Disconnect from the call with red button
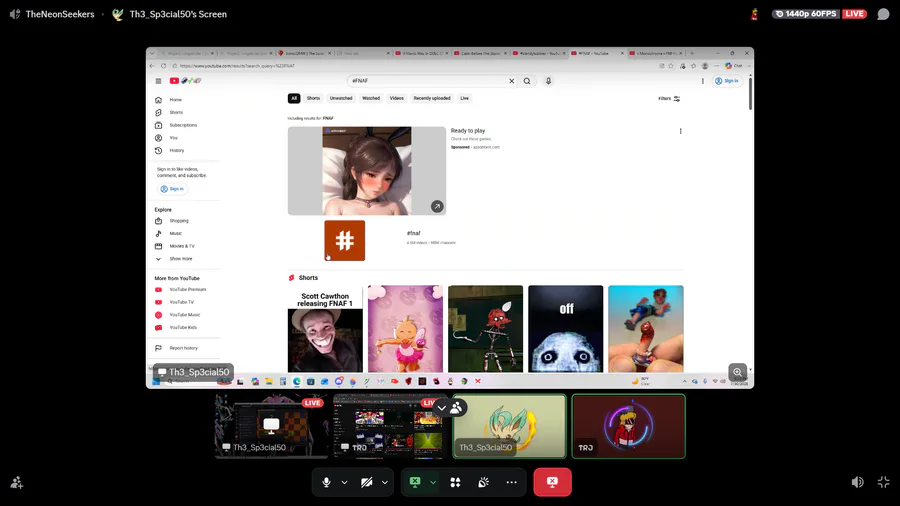This screenshot has width=900, height=506. point(552,482)
